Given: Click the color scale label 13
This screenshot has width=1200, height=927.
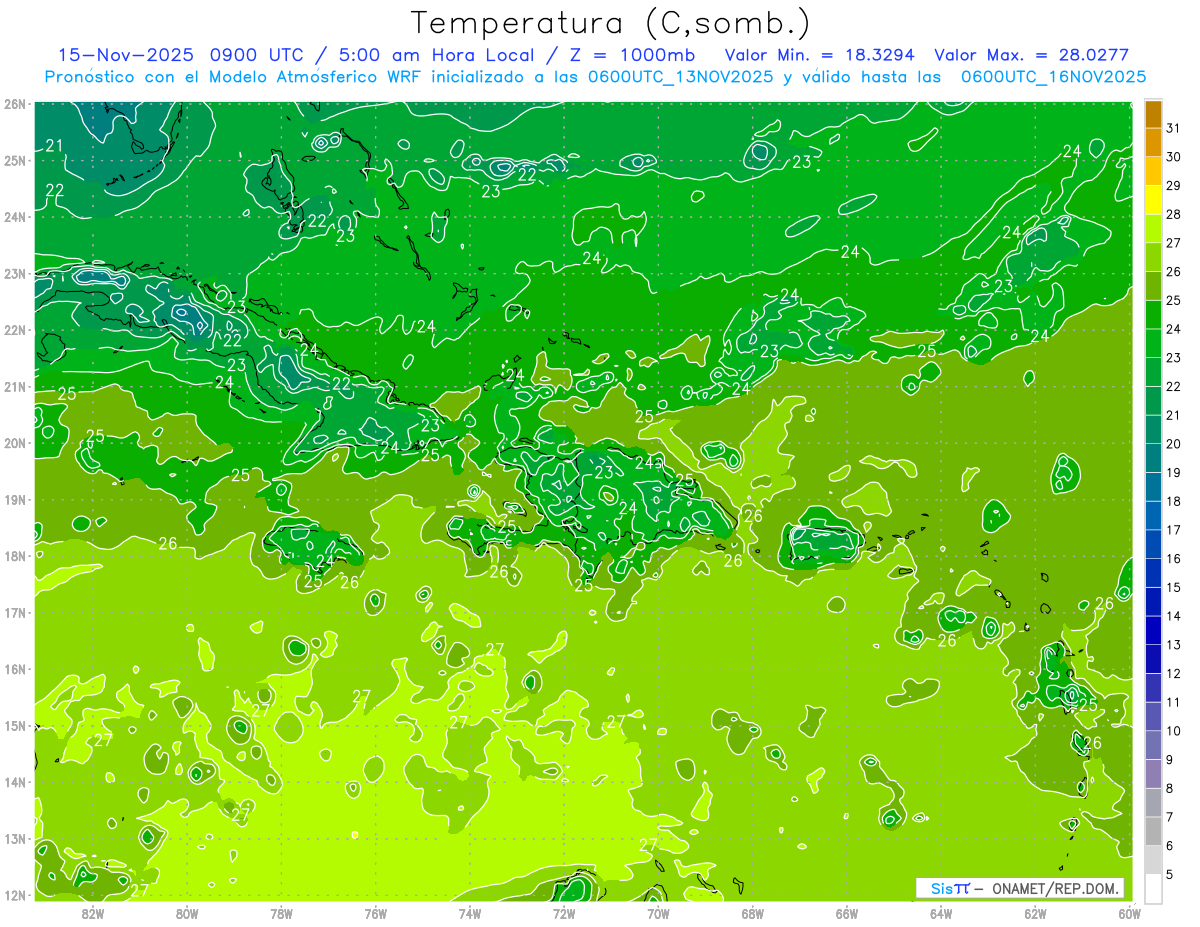Looking at the screenshot, I should [1174, 645].
